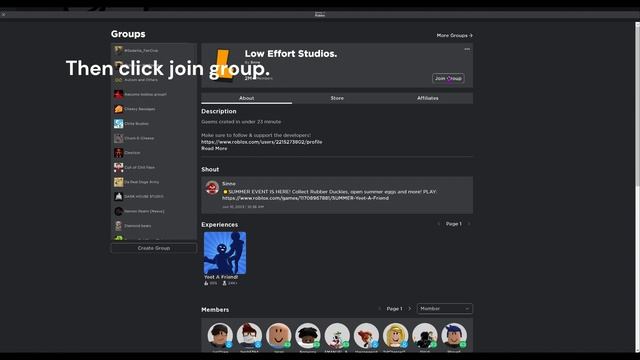Switch to the About tab
The height and width of the screenshot is (360, 640).
[247, 98]
